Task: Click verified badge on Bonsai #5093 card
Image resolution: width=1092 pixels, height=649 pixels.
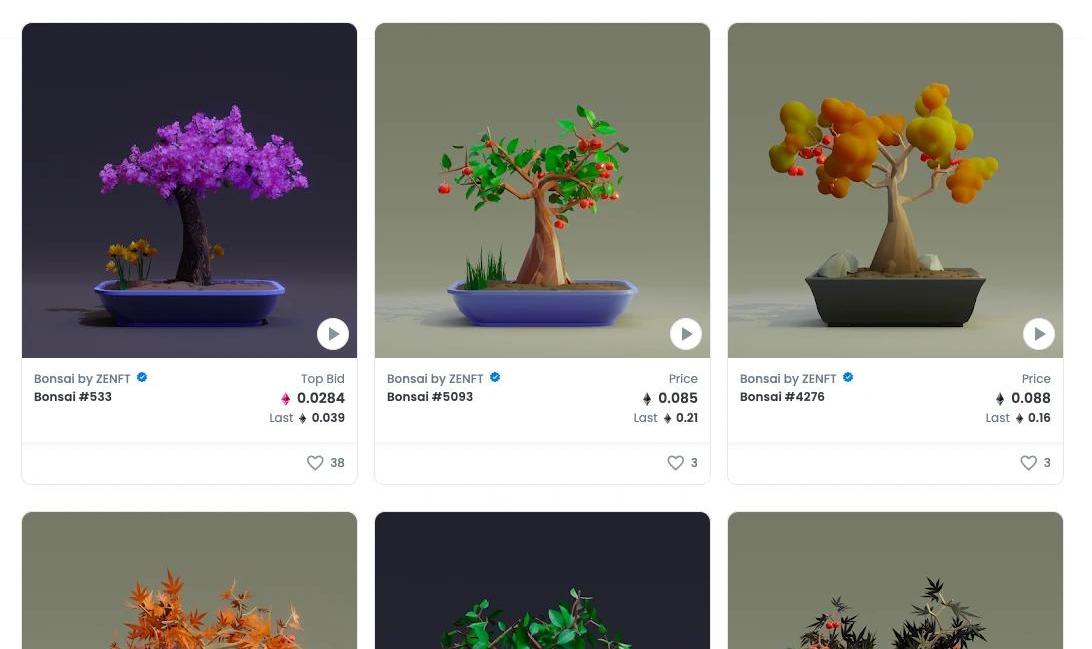Action: tap(495, 377)
